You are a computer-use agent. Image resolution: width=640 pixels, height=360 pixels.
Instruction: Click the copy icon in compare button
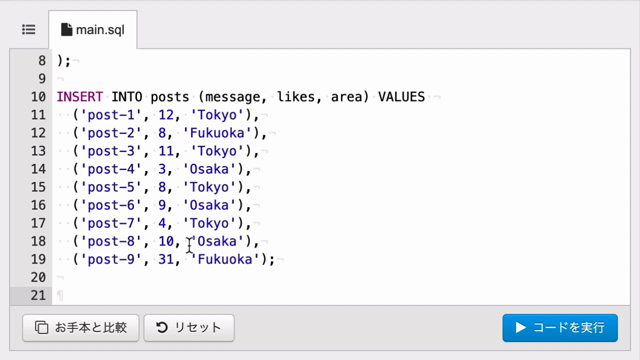tap(41, 327)
